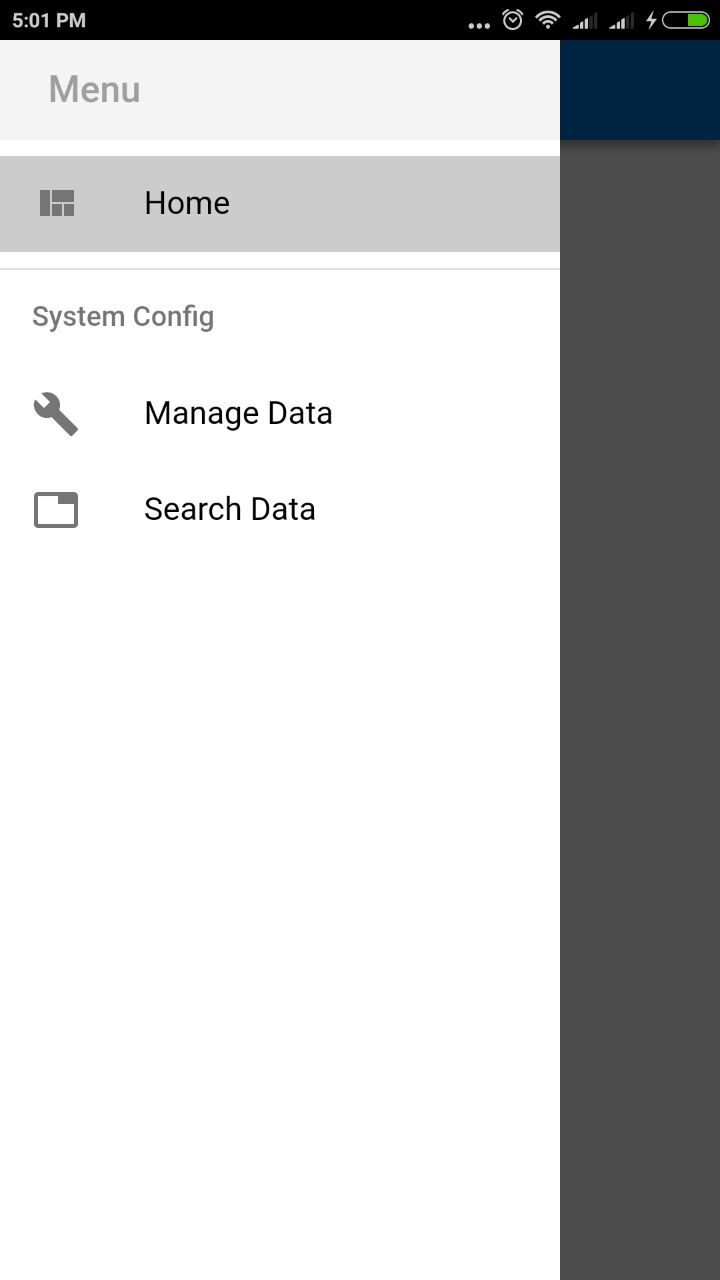
Task: Tap the folder icon next to Search Data
Action: tap(55, 509)
